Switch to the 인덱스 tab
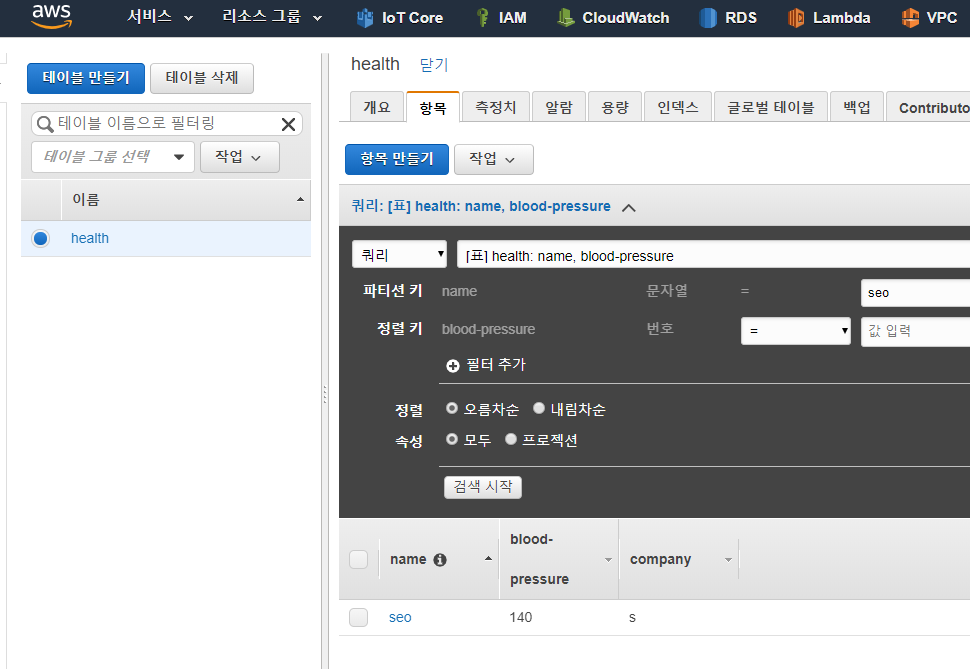This screenshot has width=970, height=669. tap(678, 107)
